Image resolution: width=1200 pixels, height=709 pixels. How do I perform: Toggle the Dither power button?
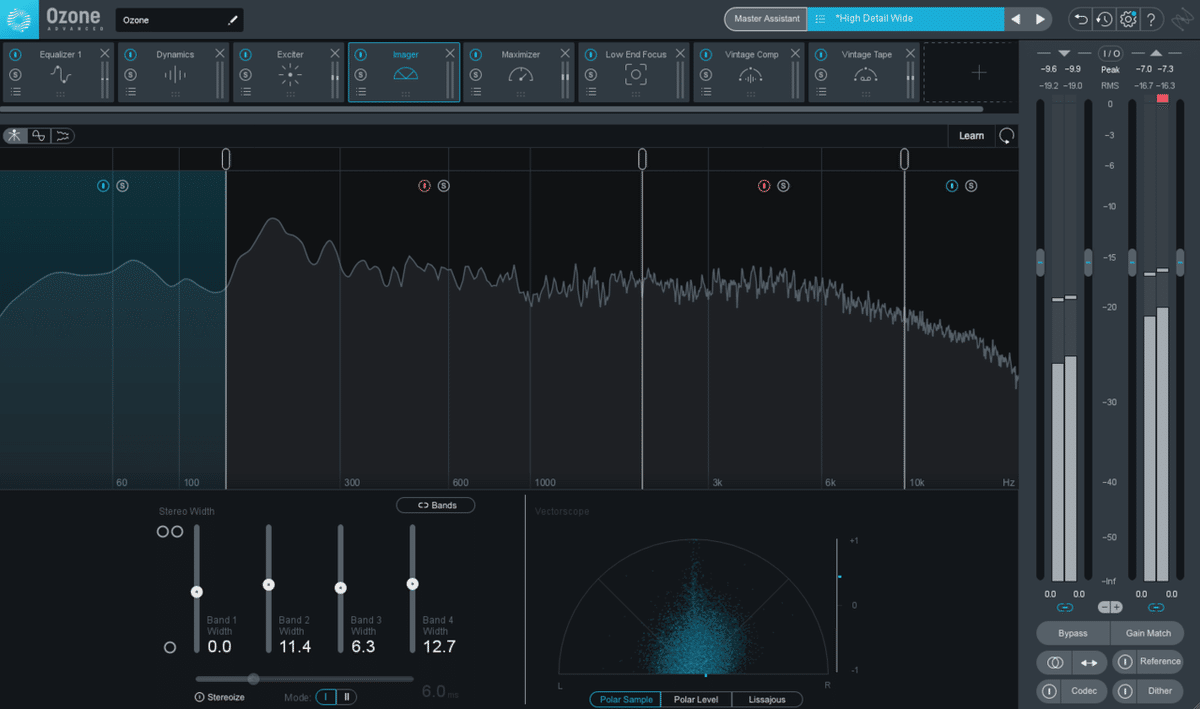(x=1124, y=691)
